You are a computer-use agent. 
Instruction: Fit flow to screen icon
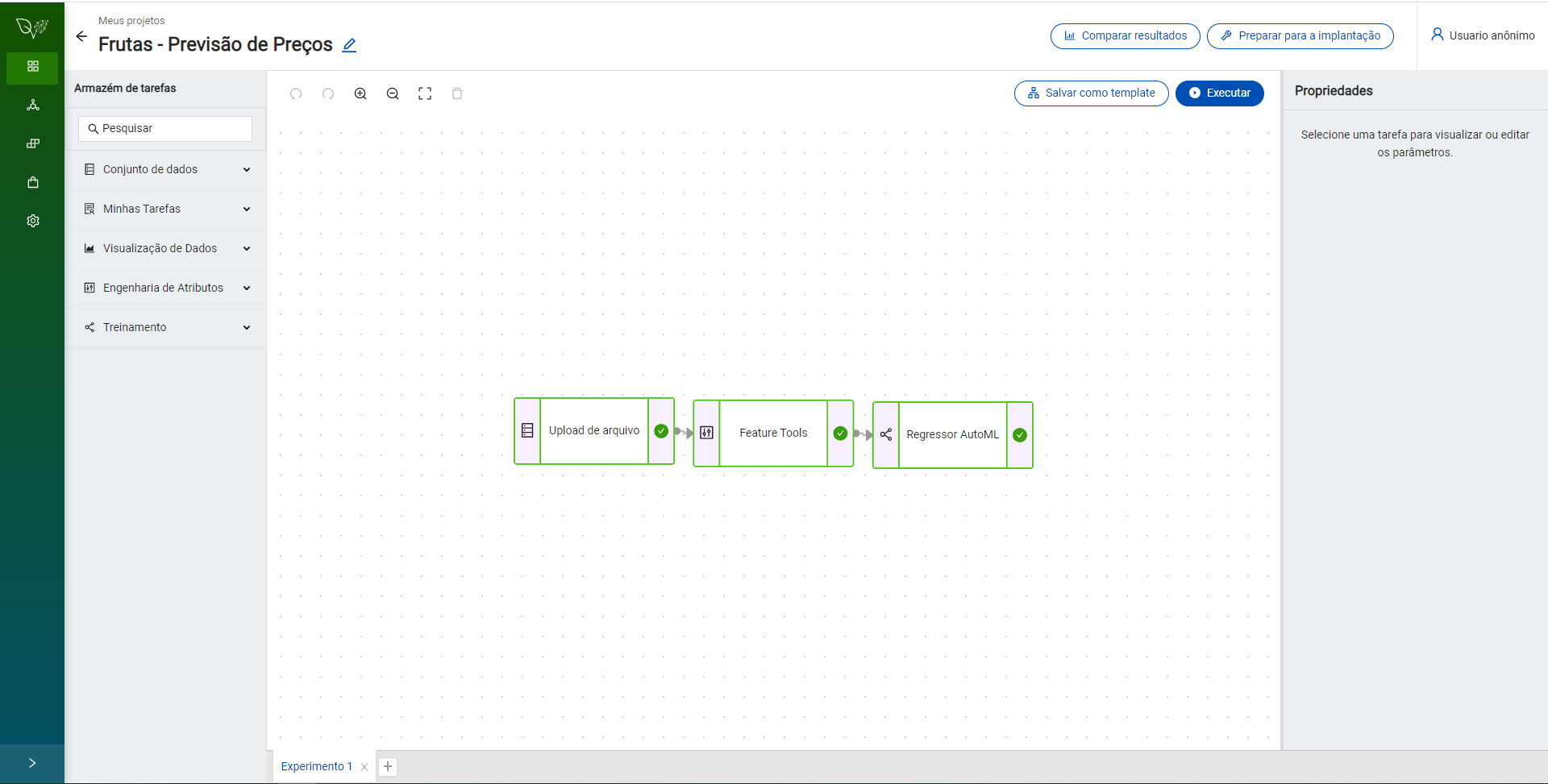pyautogui.click(x=425, y=93)
